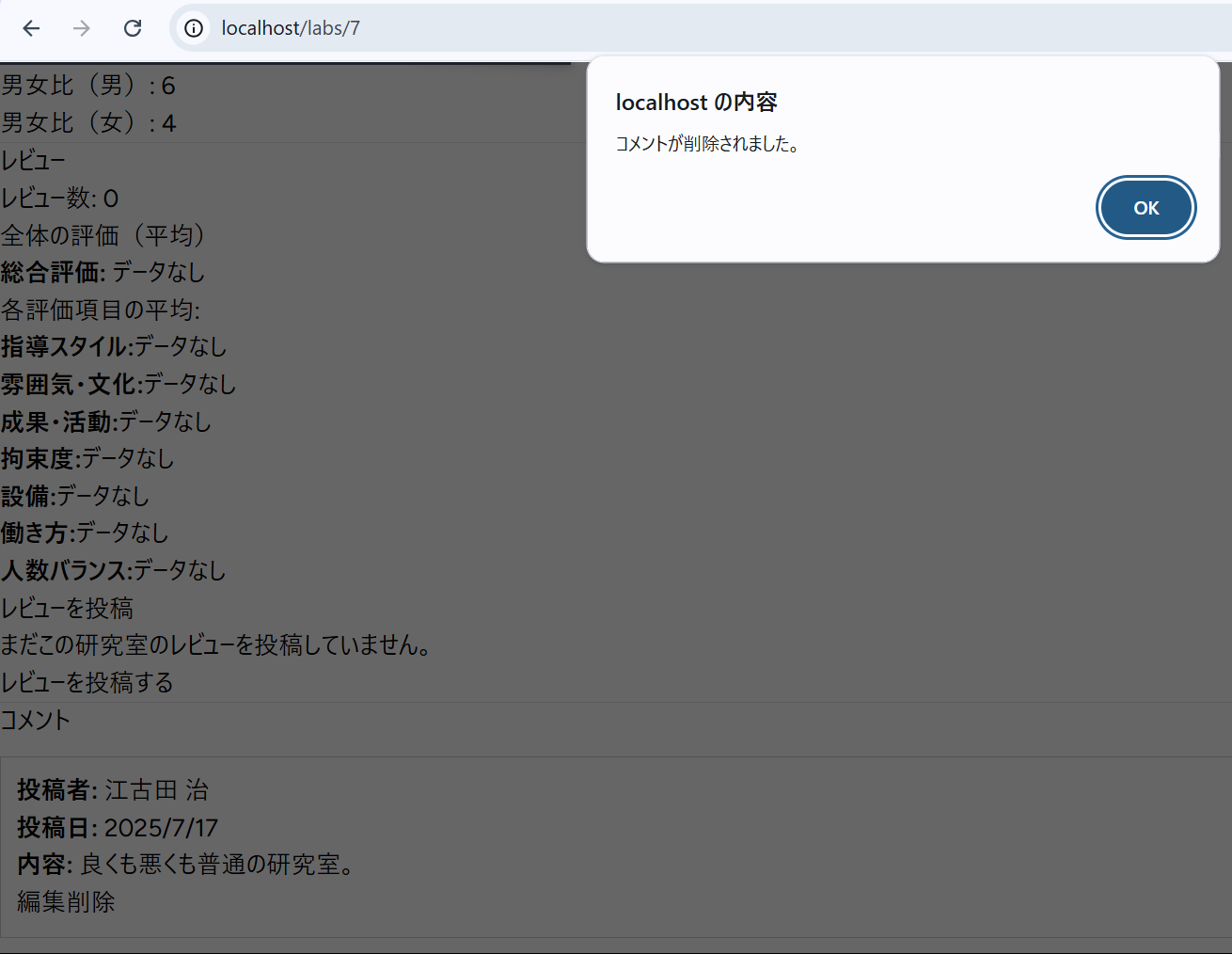The width and height of the screenshot is (1232, 954).
Task: Click the alert message コメントが削除されました。
Action: click(x=709, y=144)
